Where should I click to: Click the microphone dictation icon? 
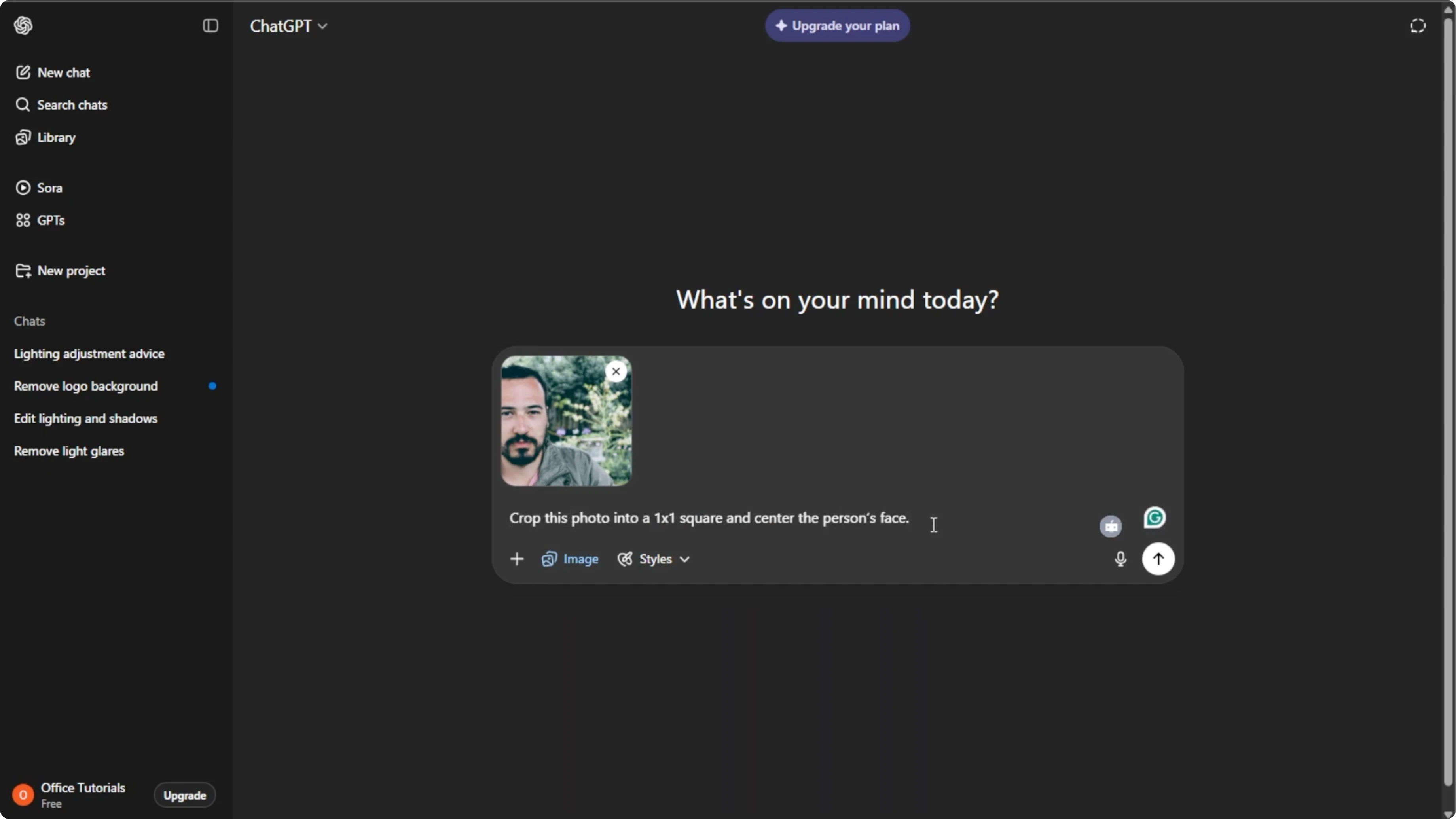point(1120,559)
